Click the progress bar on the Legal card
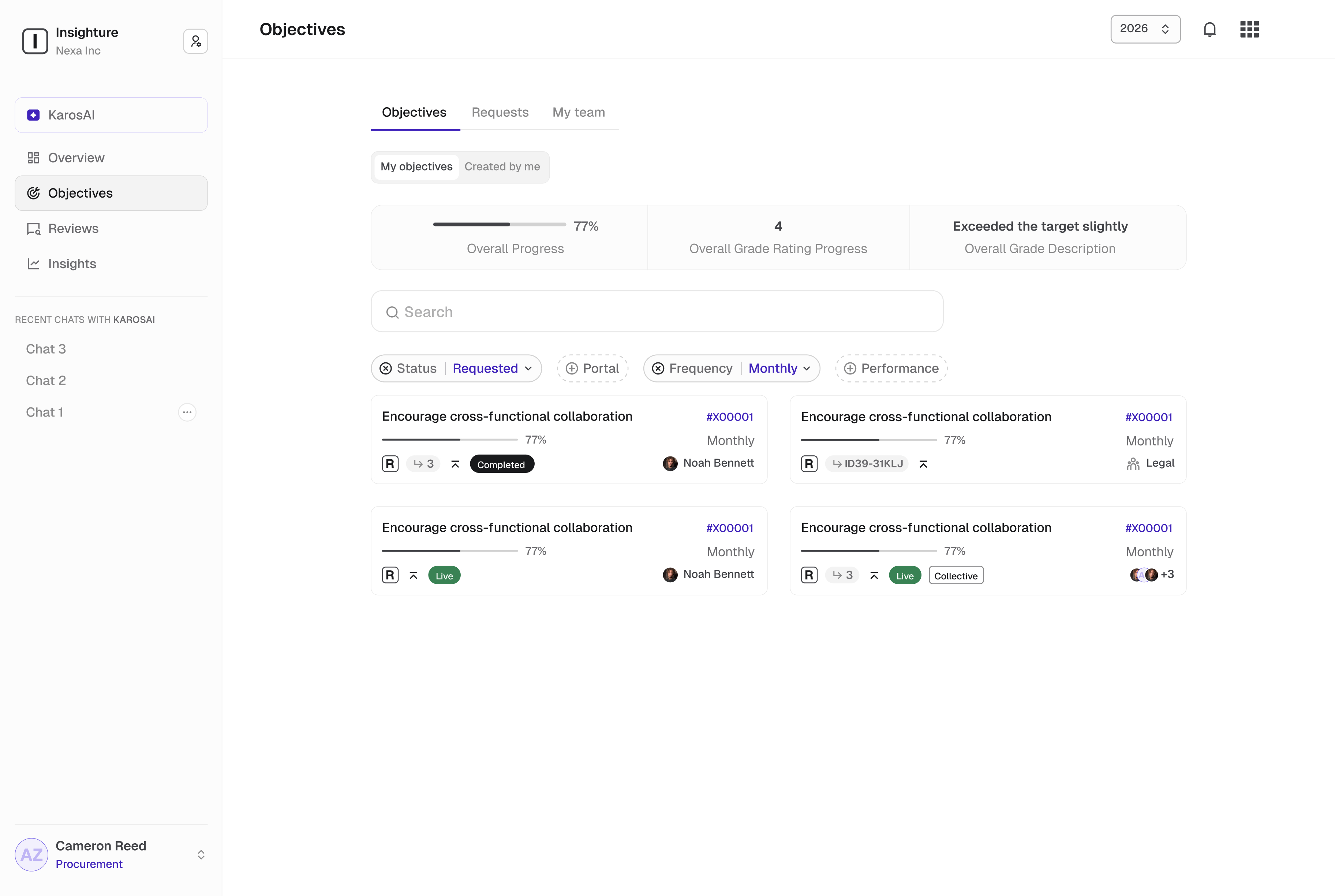This screenshot has height=896, width=1335. pos(868,440)
